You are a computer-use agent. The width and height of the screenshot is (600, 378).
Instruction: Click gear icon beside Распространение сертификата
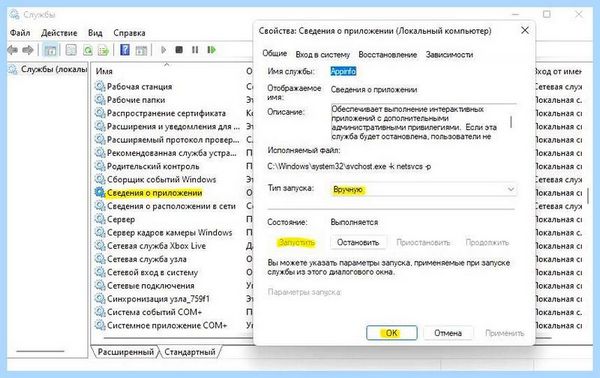(100, 113)
